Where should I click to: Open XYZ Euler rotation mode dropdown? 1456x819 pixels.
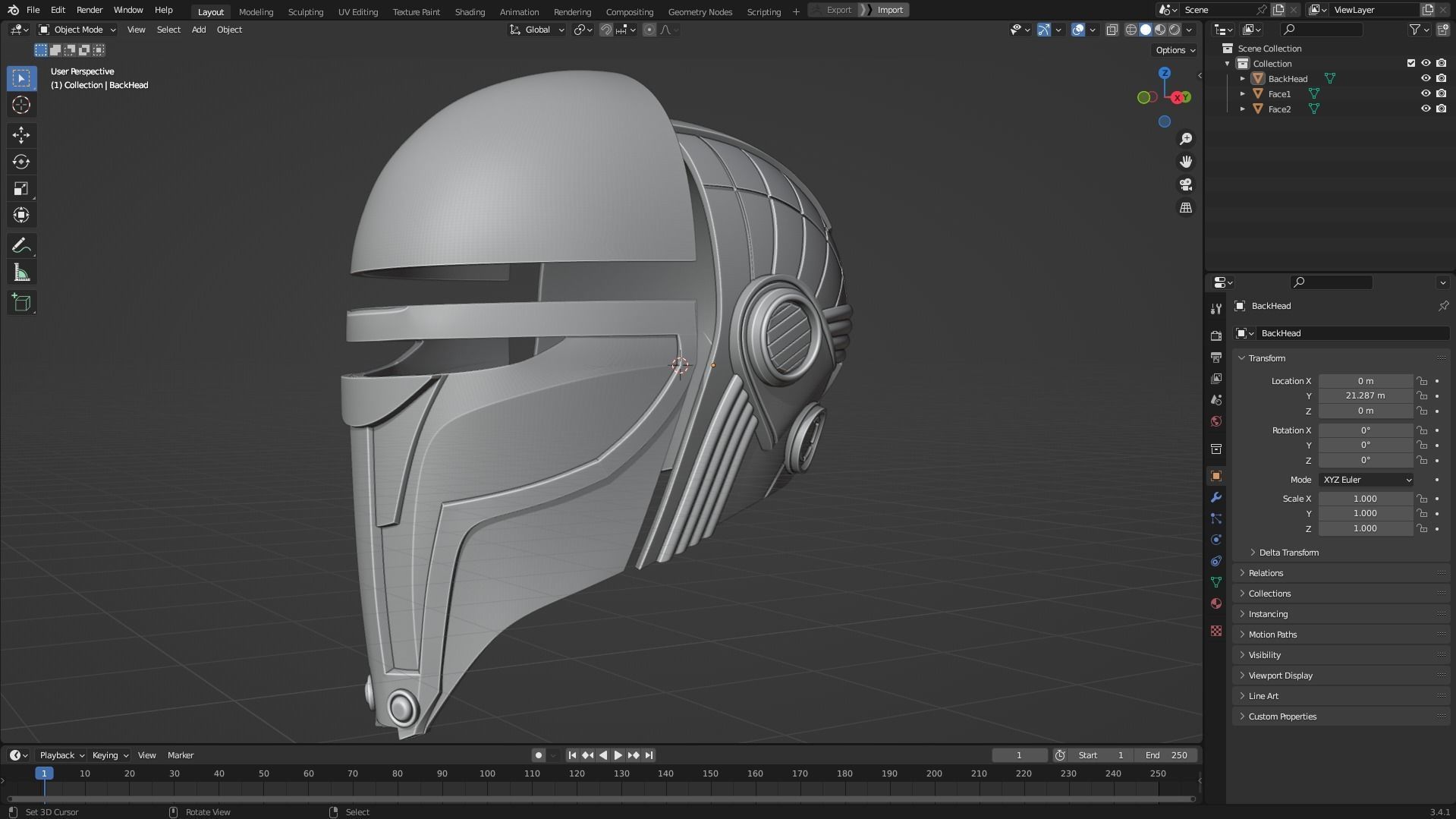pyautogui.click(x=1366, y=480)
